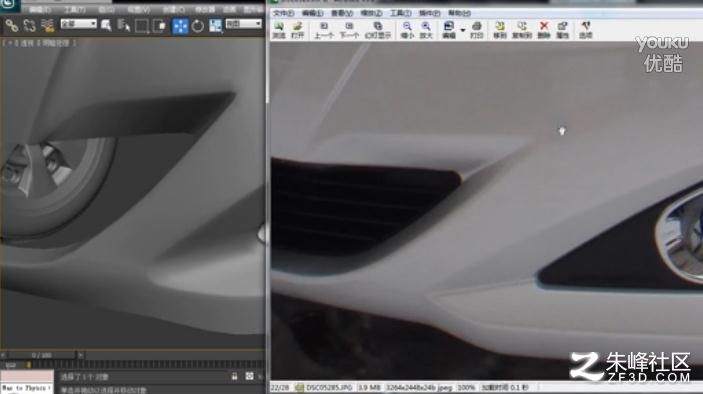Expand the Edit button dropdown arrow
The width and height of the screenshot is (703, 394).
[463, 30]
